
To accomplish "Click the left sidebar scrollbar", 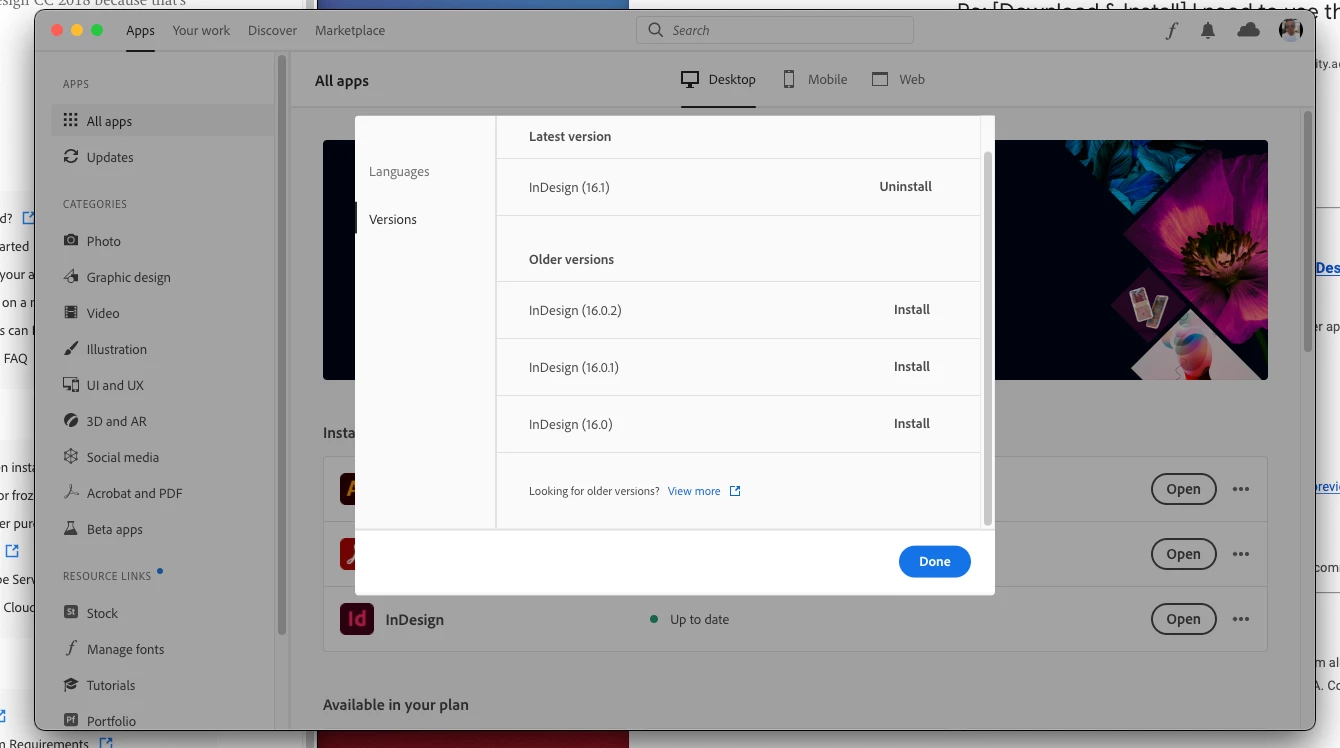I will [x=282, y=345].
